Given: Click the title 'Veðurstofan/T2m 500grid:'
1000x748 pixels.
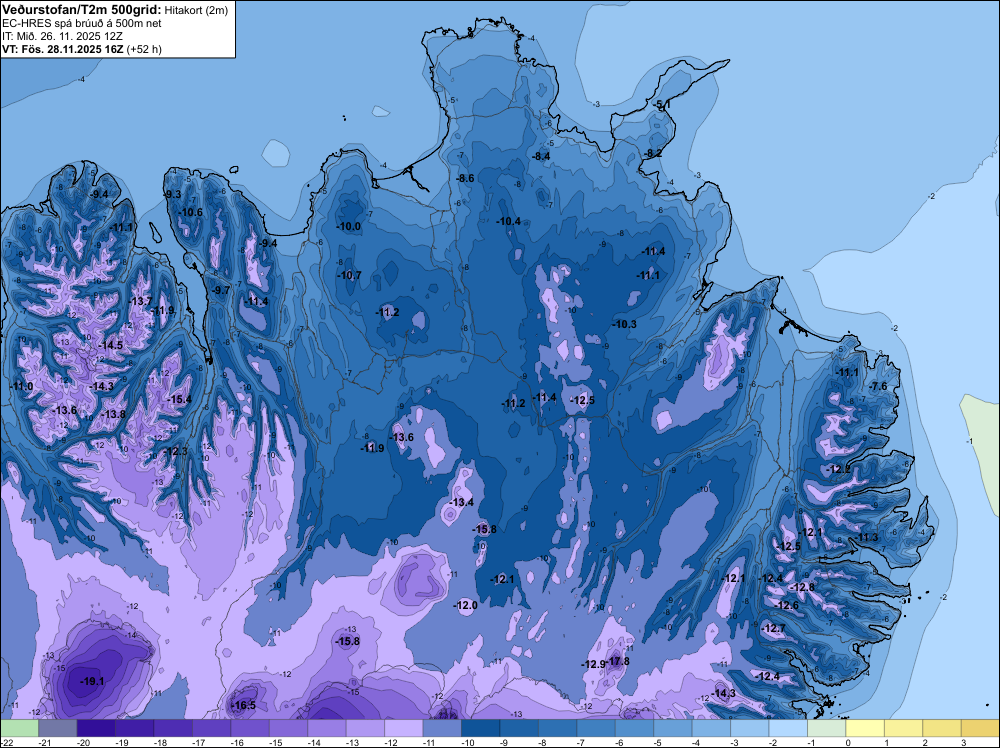Looking at the screenshot, I should point(81,9).
